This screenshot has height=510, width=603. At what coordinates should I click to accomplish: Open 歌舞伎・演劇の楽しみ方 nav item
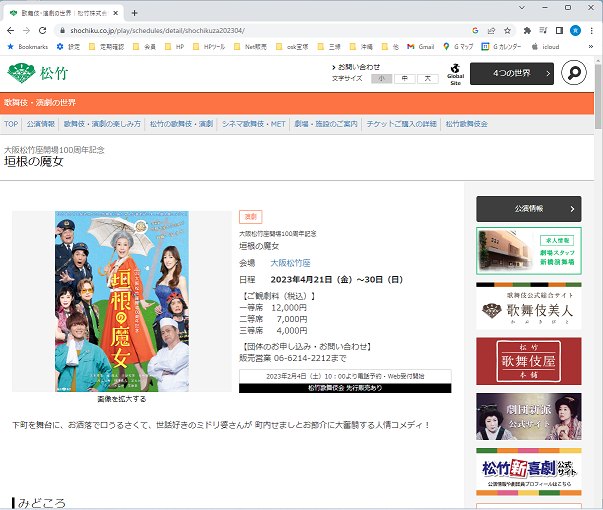click(x=102, y=124)
